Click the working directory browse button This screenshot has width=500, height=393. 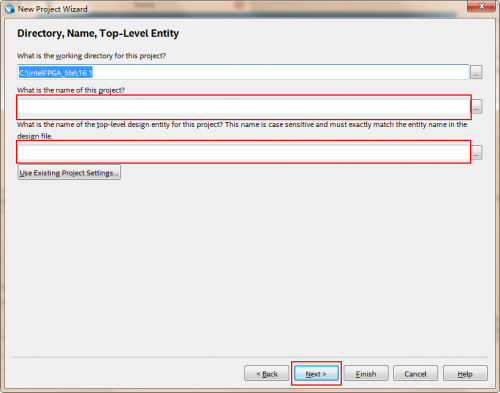[476, 72]
